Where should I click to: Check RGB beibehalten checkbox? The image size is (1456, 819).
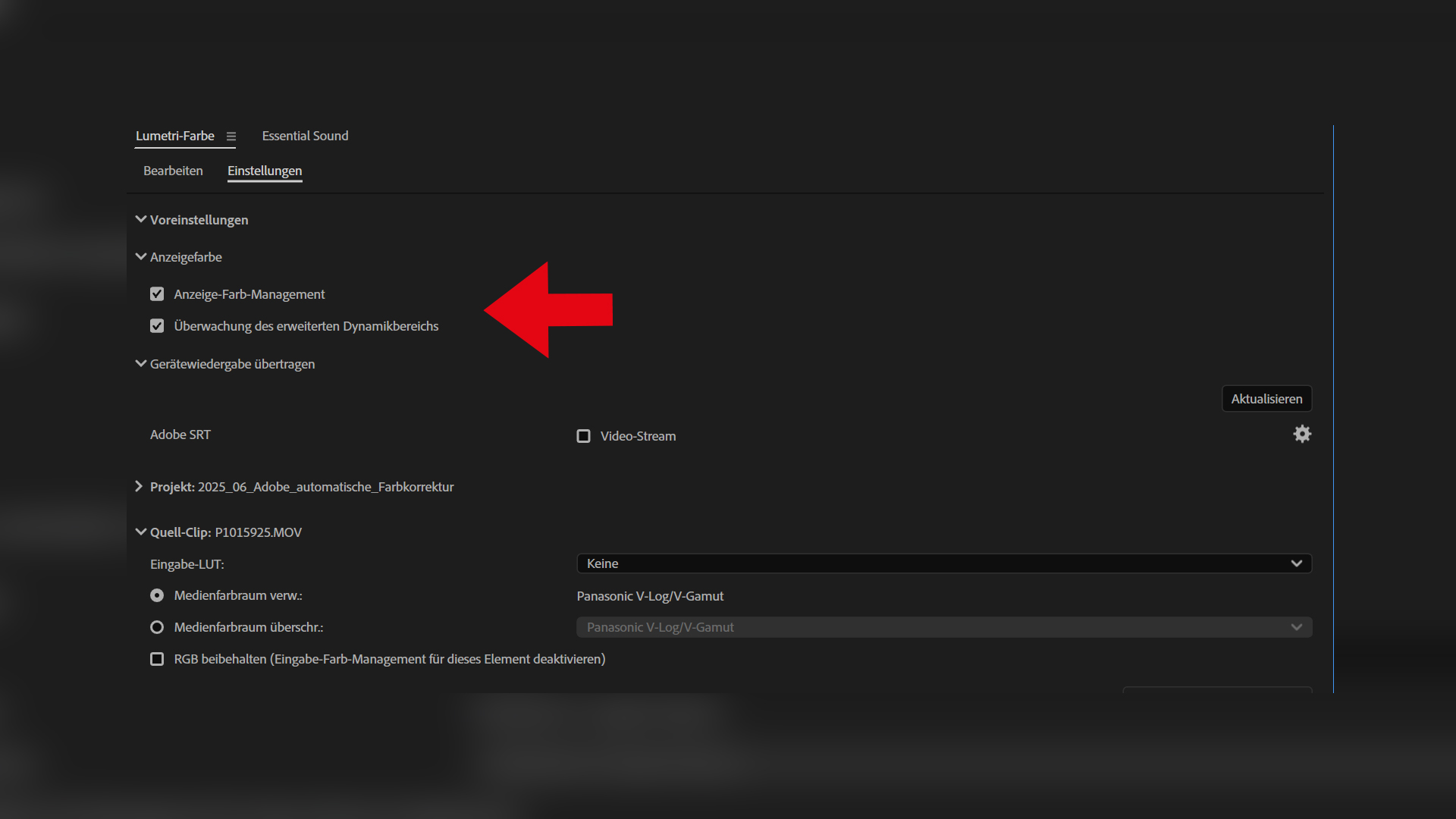[157, 659]
